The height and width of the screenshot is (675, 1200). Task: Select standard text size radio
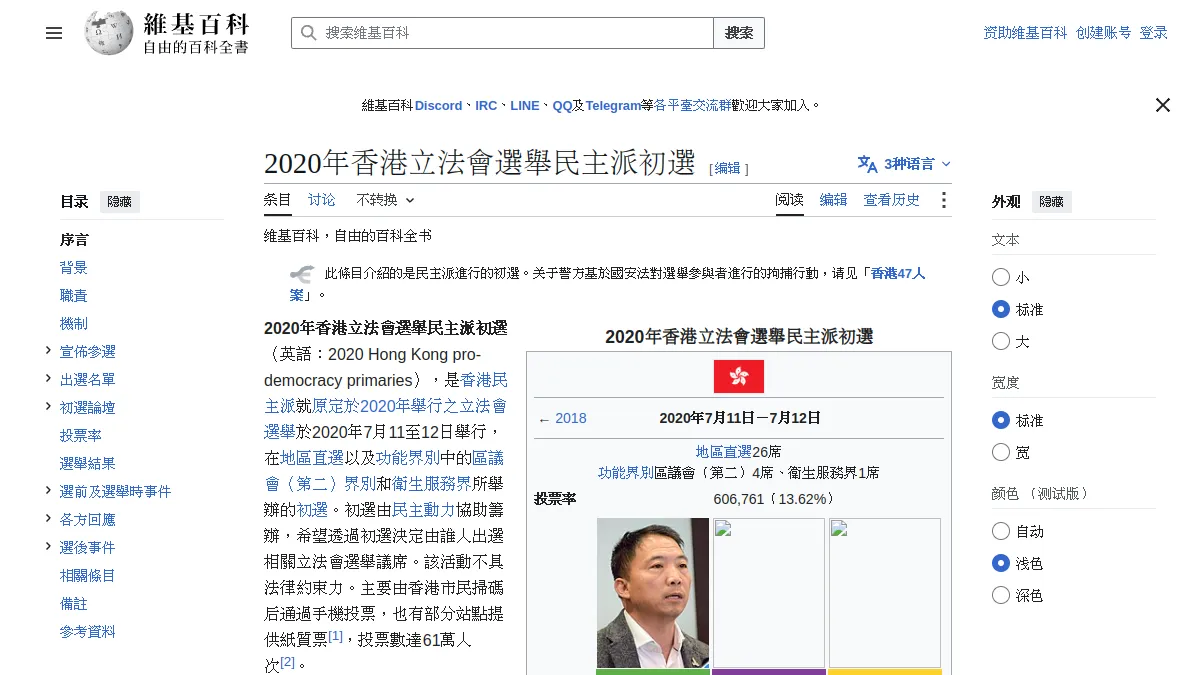1001,309
